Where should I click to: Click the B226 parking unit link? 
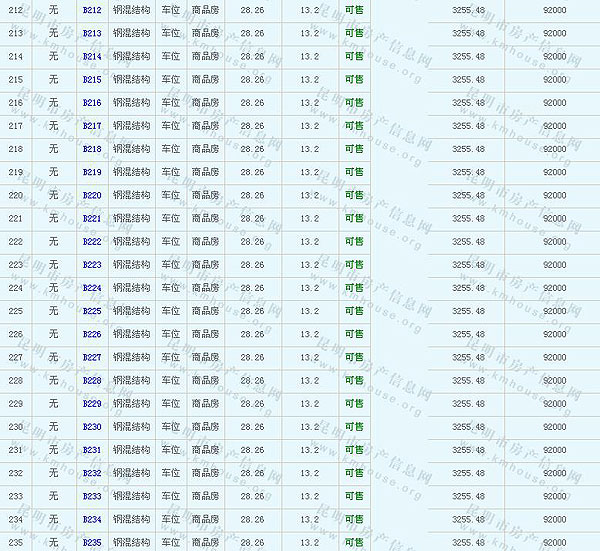[92, 334]
